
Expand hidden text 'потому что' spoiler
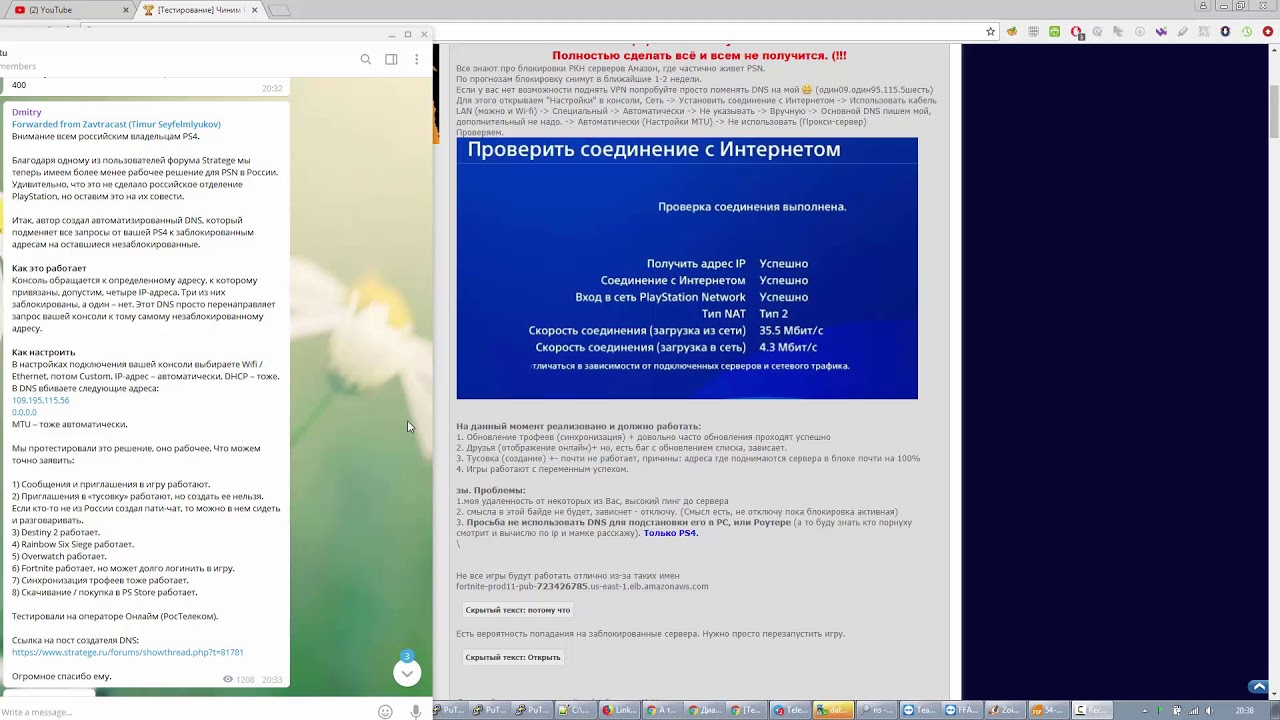click(x=518, y=610)
